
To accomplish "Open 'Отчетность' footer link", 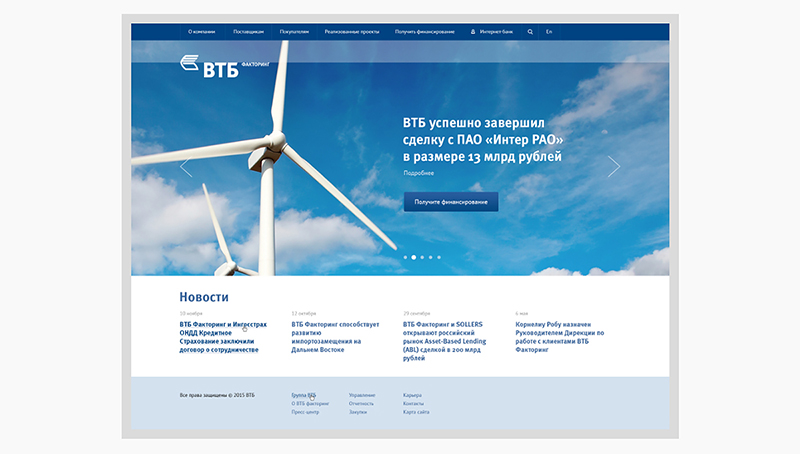I will tap(361, 403).
